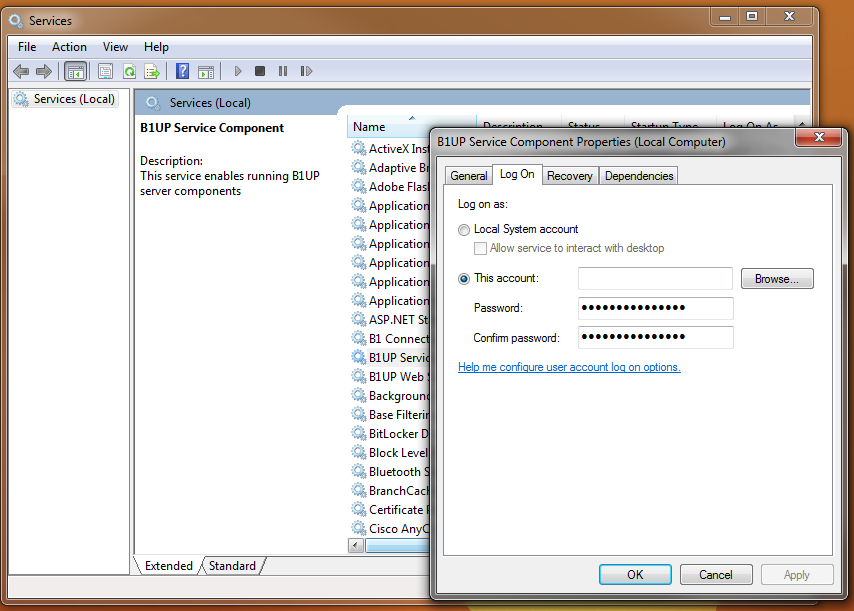This screenshot has height=611, width=854.
Task: Open the File menu
Action: tap(27, 47)
